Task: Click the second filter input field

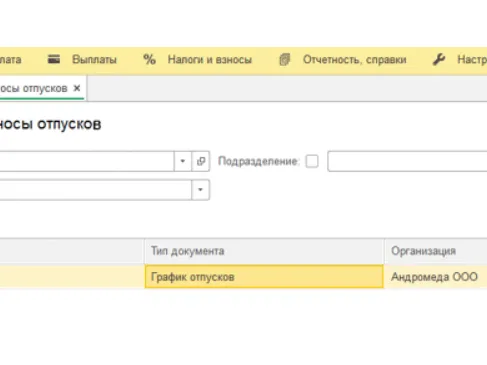Action: click(96, 190)
